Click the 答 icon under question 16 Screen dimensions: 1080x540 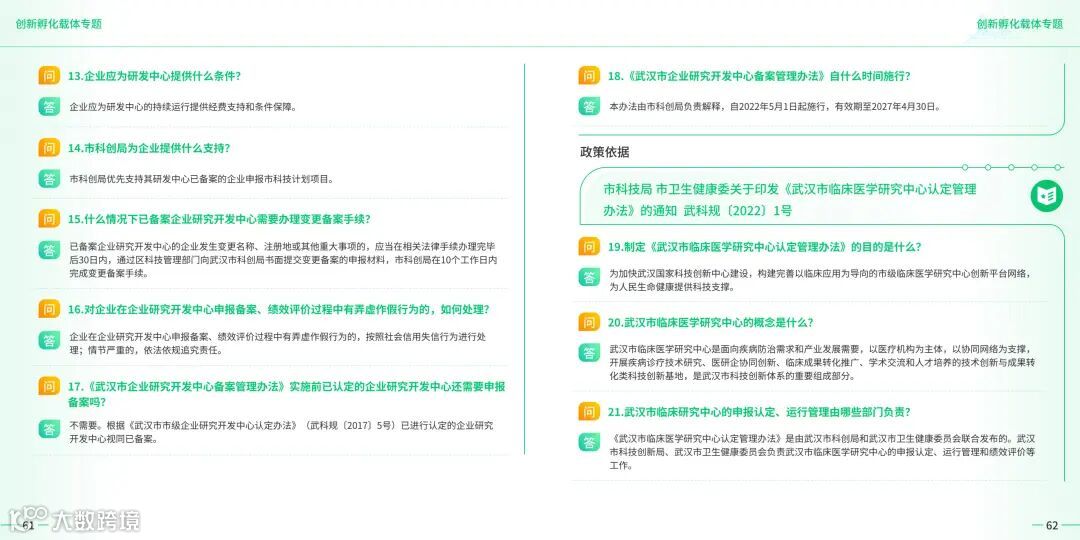pyautogui.click(x=49, y=340)
